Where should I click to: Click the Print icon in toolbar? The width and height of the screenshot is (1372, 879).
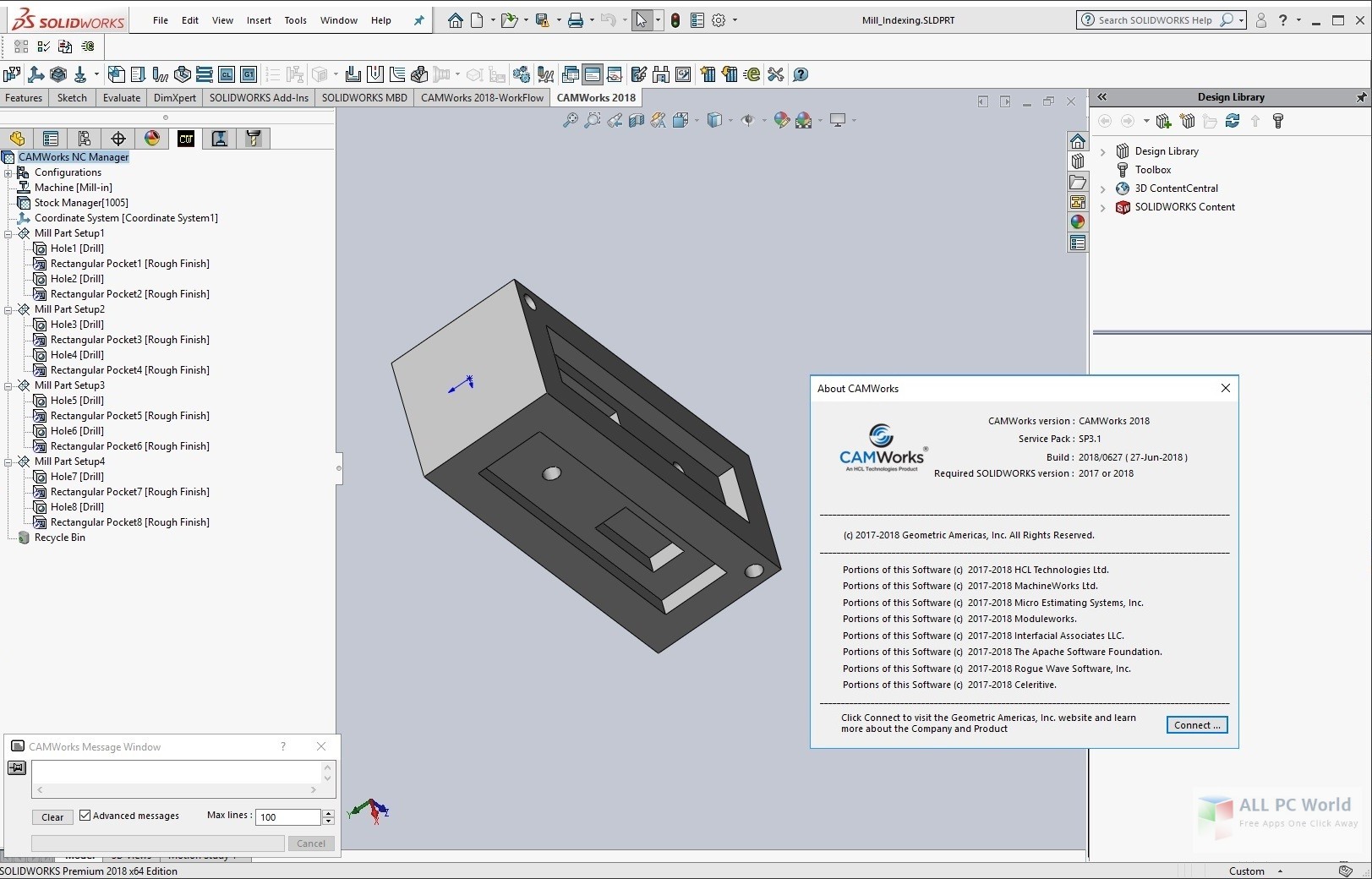(x=576, y=20)
